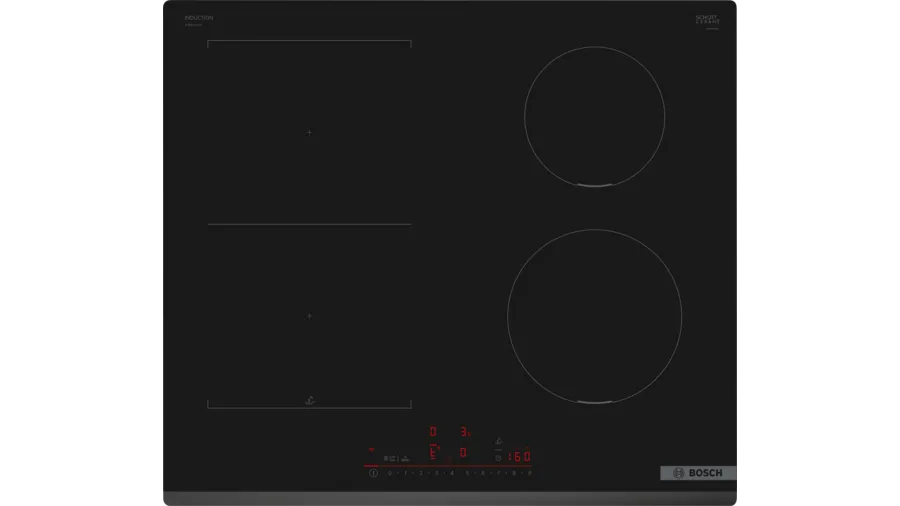Image resolution: width=900 pixels, height=506 pixels.
Task: Set power level to 0 on slider
Action: click(x=389, y=472)
